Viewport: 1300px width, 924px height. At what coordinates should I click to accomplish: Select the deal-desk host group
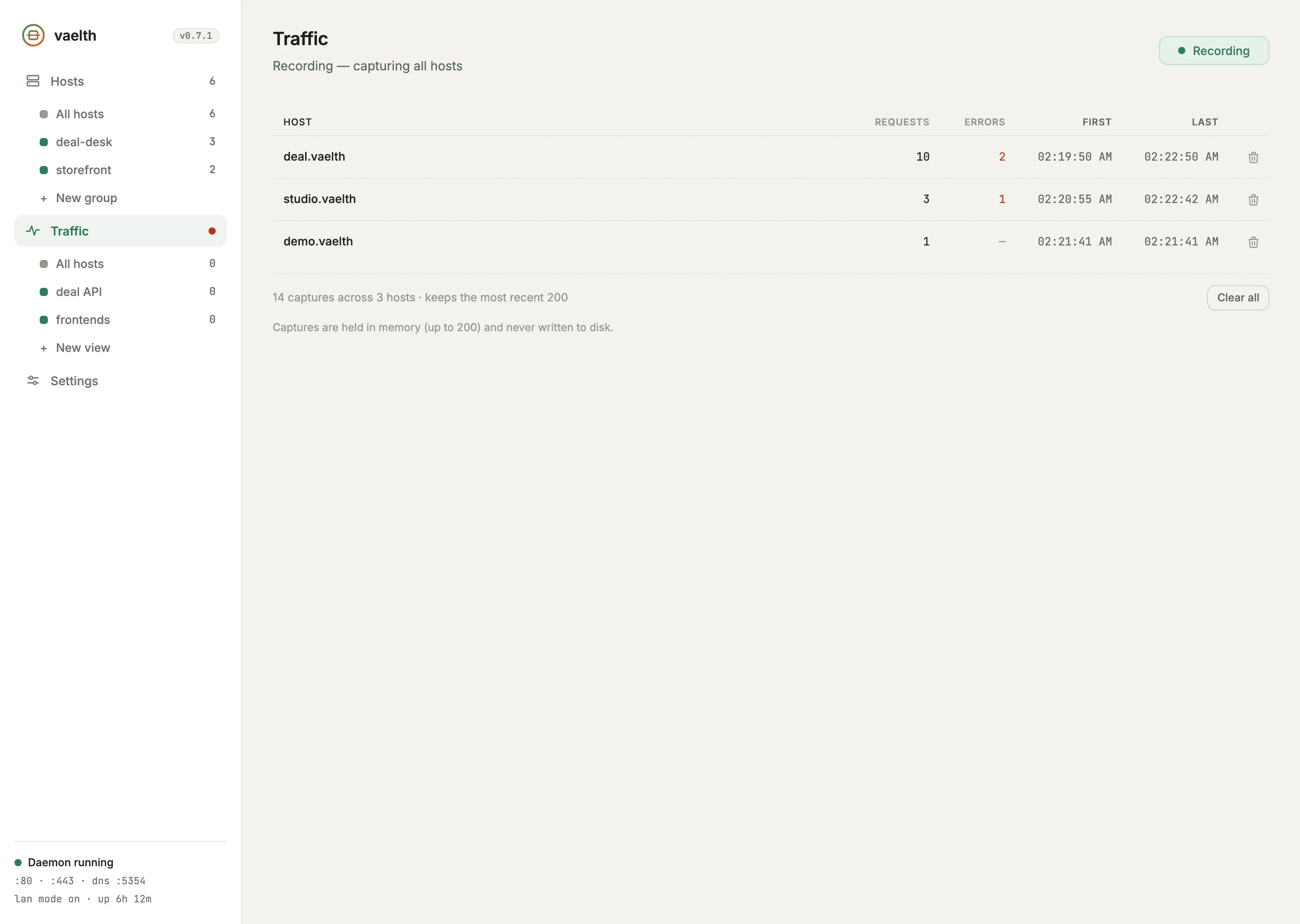click(127, 142)
